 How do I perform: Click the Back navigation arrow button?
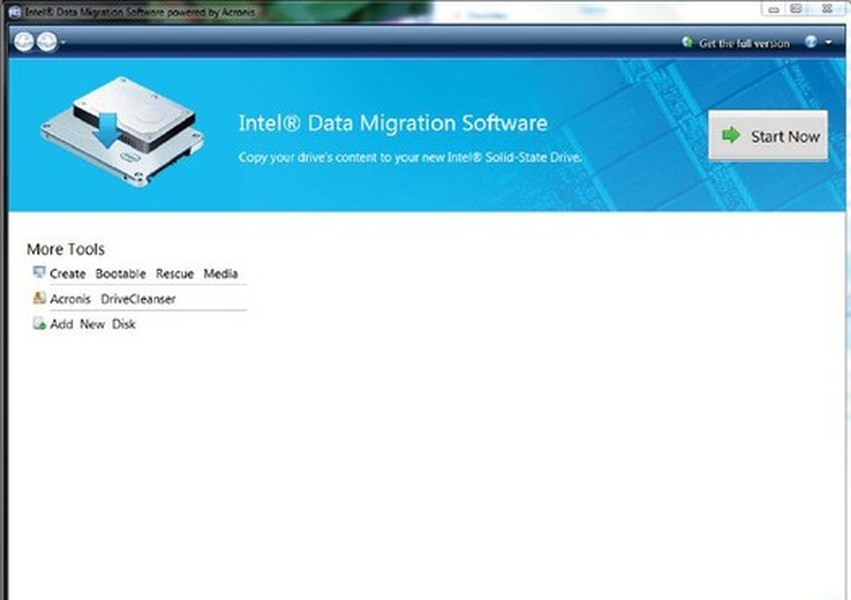point(24,41)
